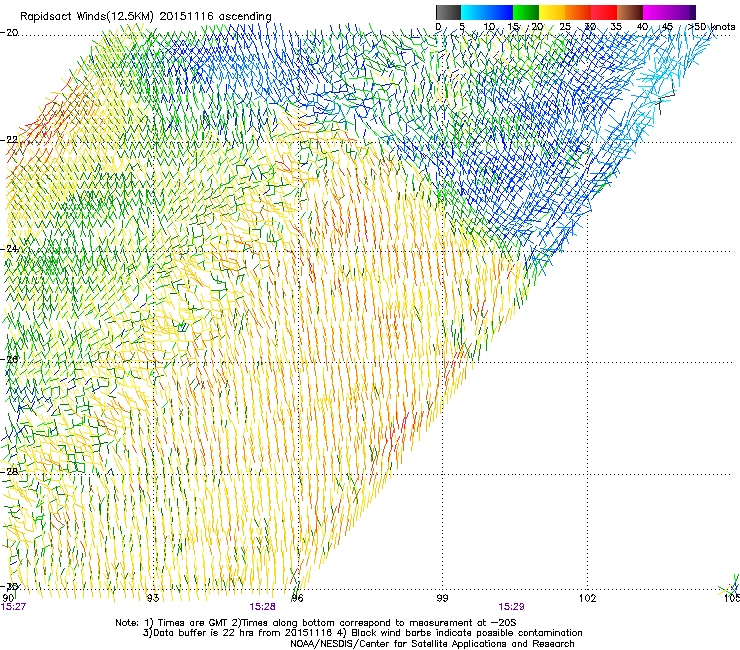
Task: Click the "Data buffer is 22 hrs" note line
Action: coord(362,633)
